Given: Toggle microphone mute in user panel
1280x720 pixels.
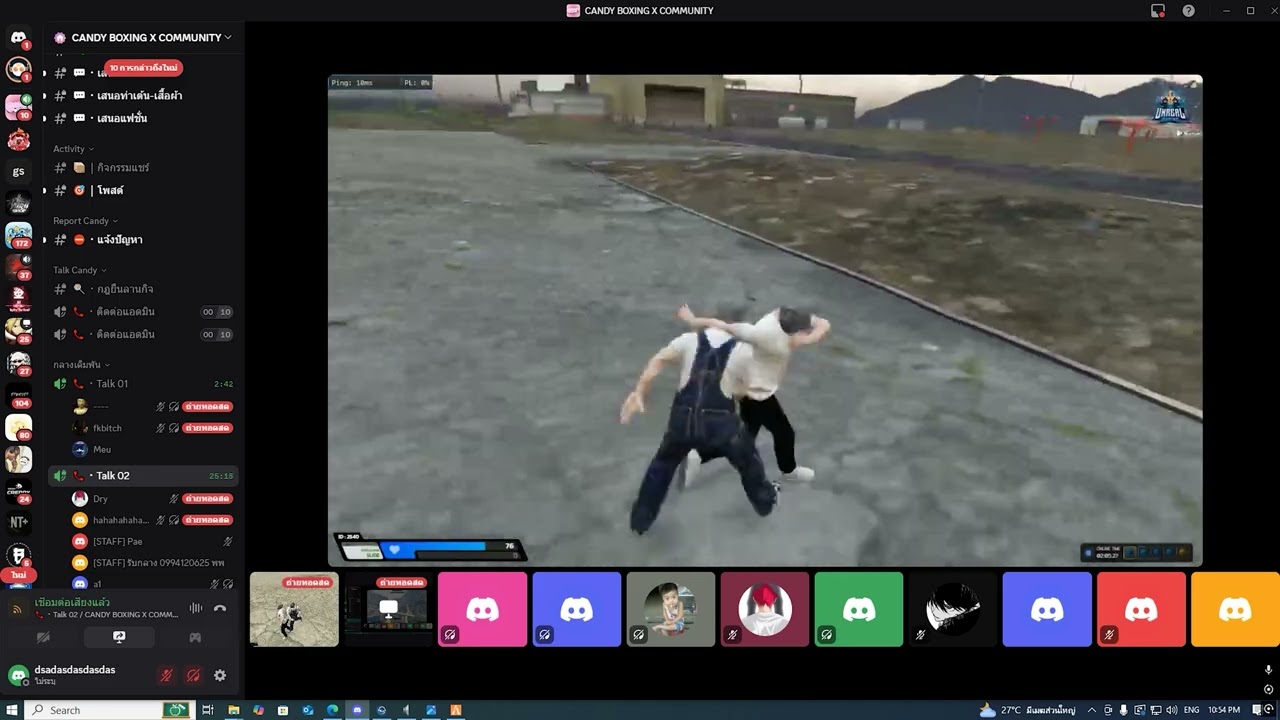Looking at the screenshot, I should point(167,675).
